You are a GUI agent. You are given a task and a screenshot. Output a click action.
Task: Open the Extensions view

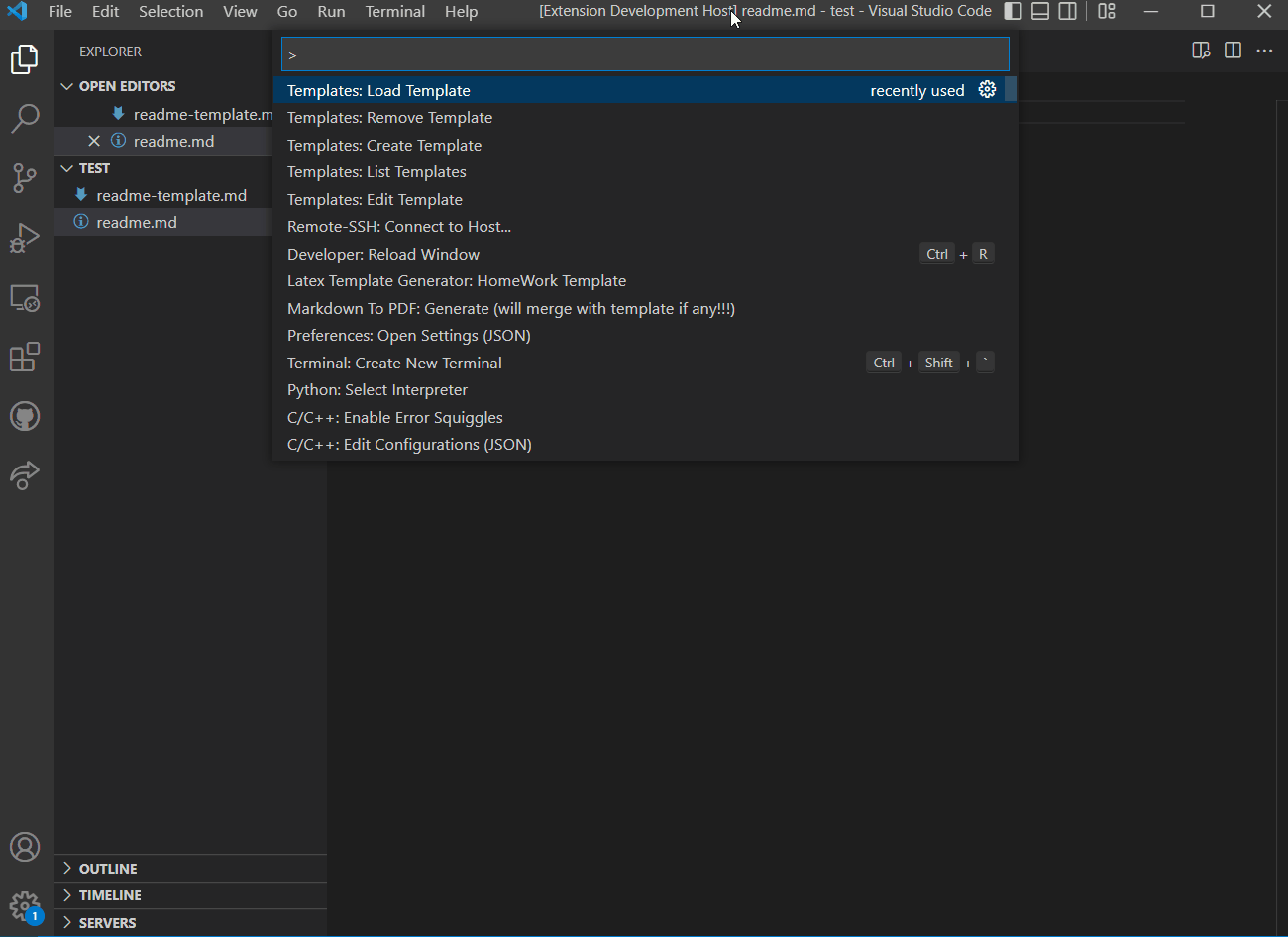[25, 357]
